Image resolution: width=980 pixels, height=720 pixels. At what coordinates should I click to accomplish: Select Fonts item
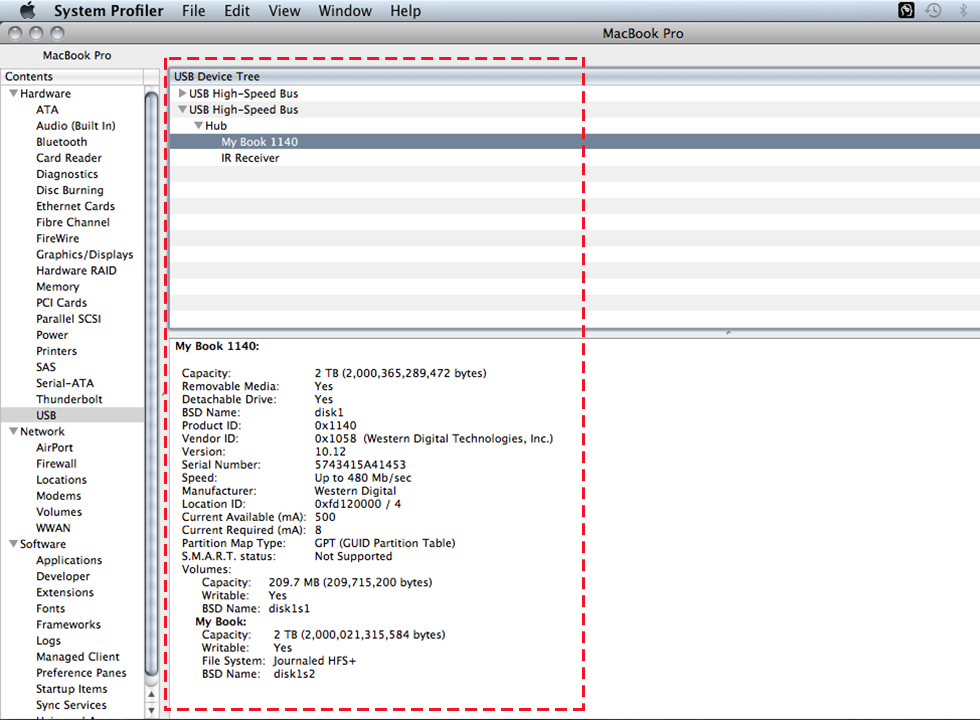click(x=51, y=608)
